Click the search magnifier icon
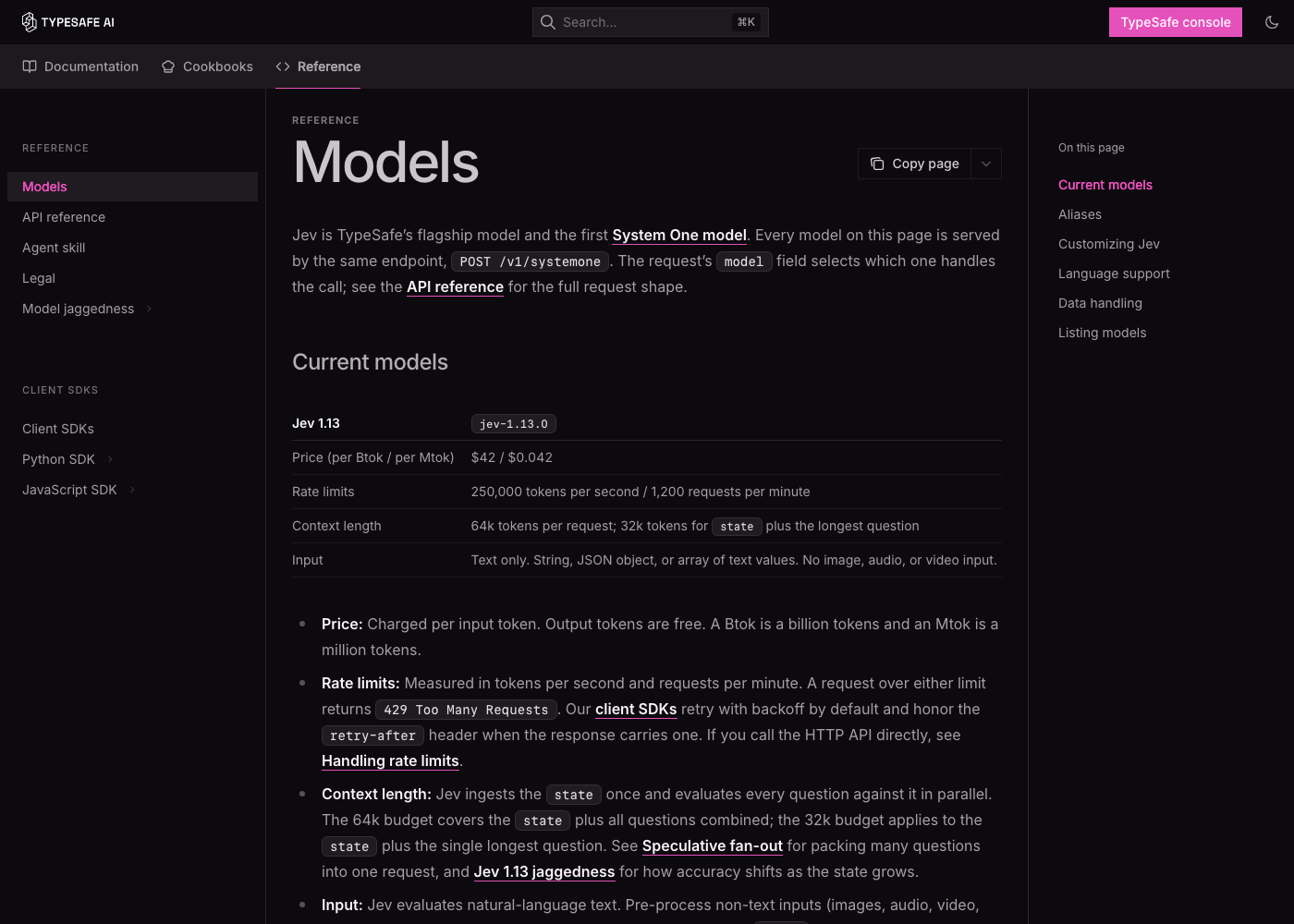This screenshot has width=1294, height=924. click(x=548, y=22)
